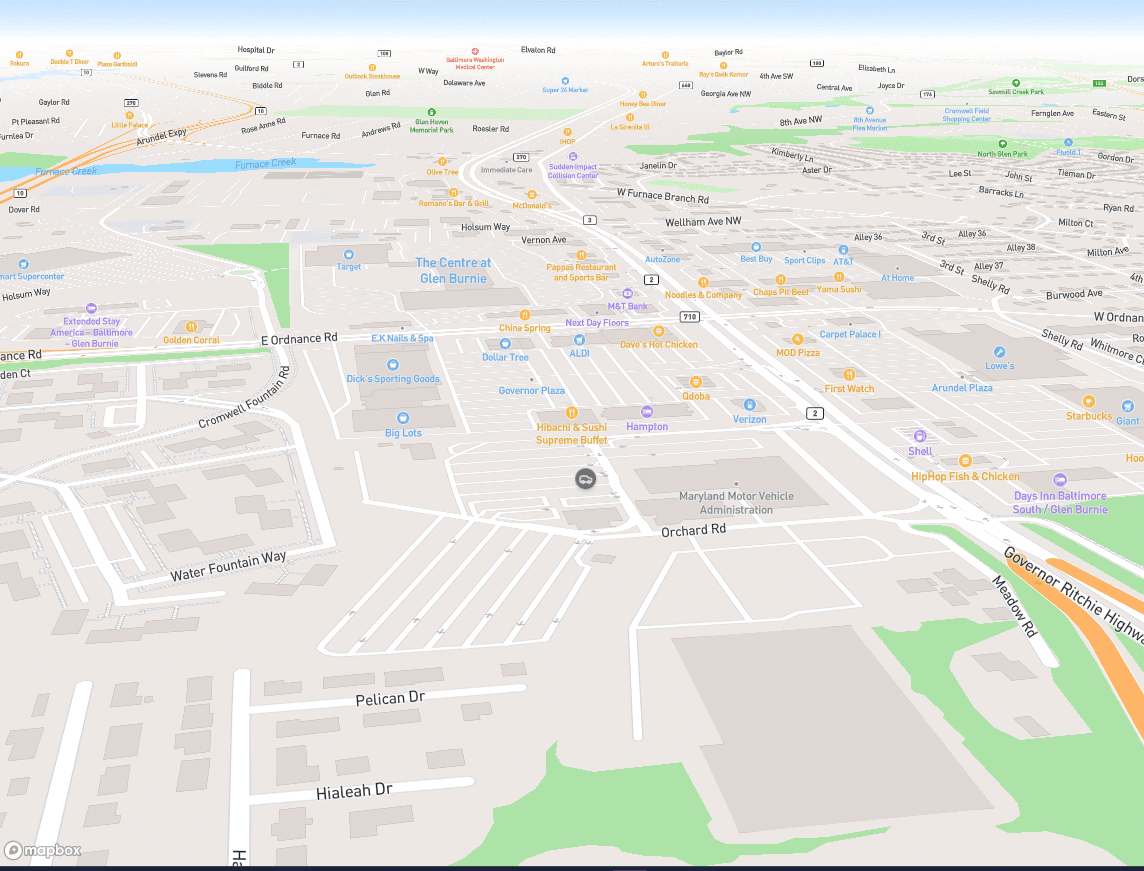Click the Arundel Expy road label
The width and height of the screenshot is (1144, 871).
161,136
